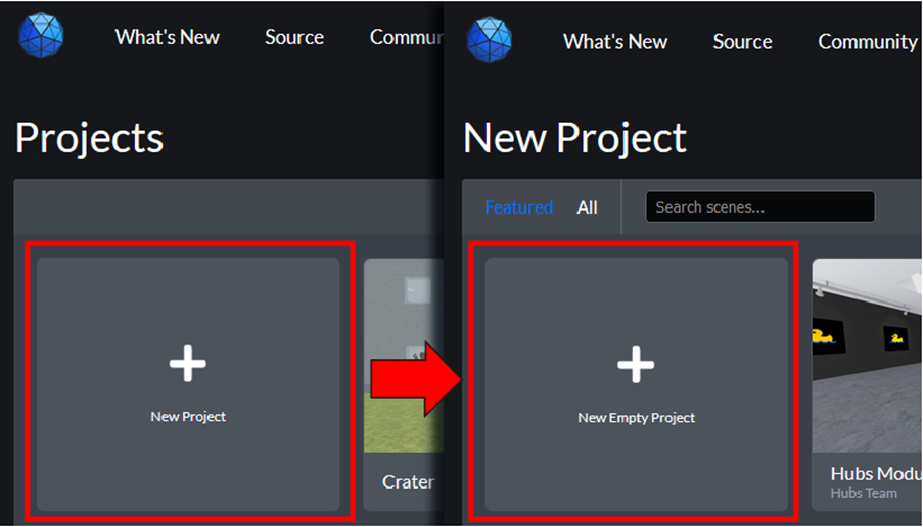Focus the Search scenes input field
The height and width of the screenshot is (527, 923).
760,207
